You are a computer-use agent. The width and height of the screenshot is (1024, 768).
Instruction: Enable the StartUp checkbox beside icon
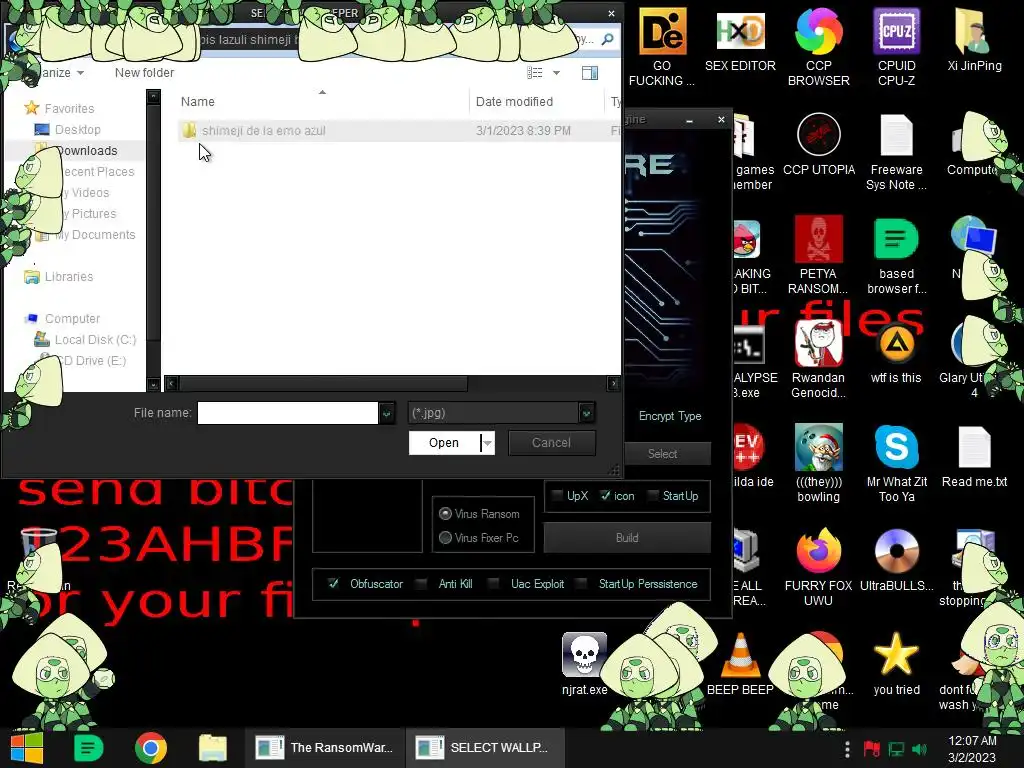tap(652, 496)
